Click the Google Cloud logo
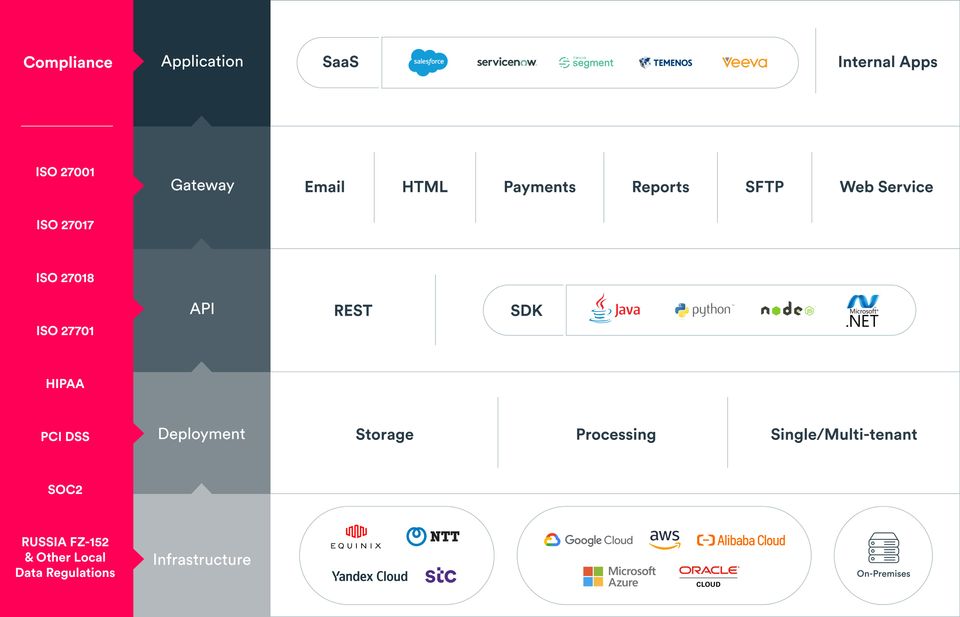This screenshot has width=960, height=617. coord(588,540)
